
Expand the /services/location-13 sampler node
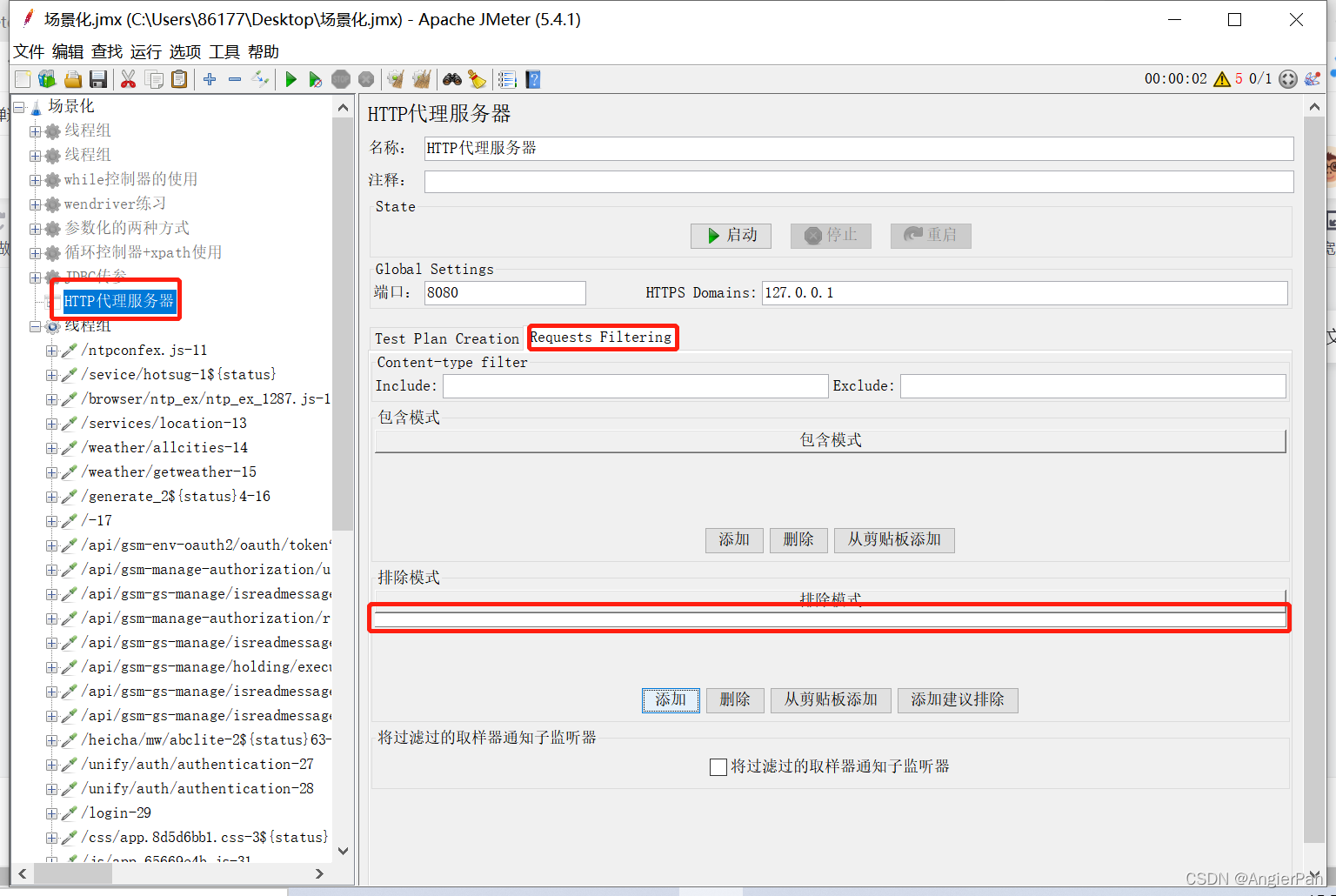pos(51,424)
